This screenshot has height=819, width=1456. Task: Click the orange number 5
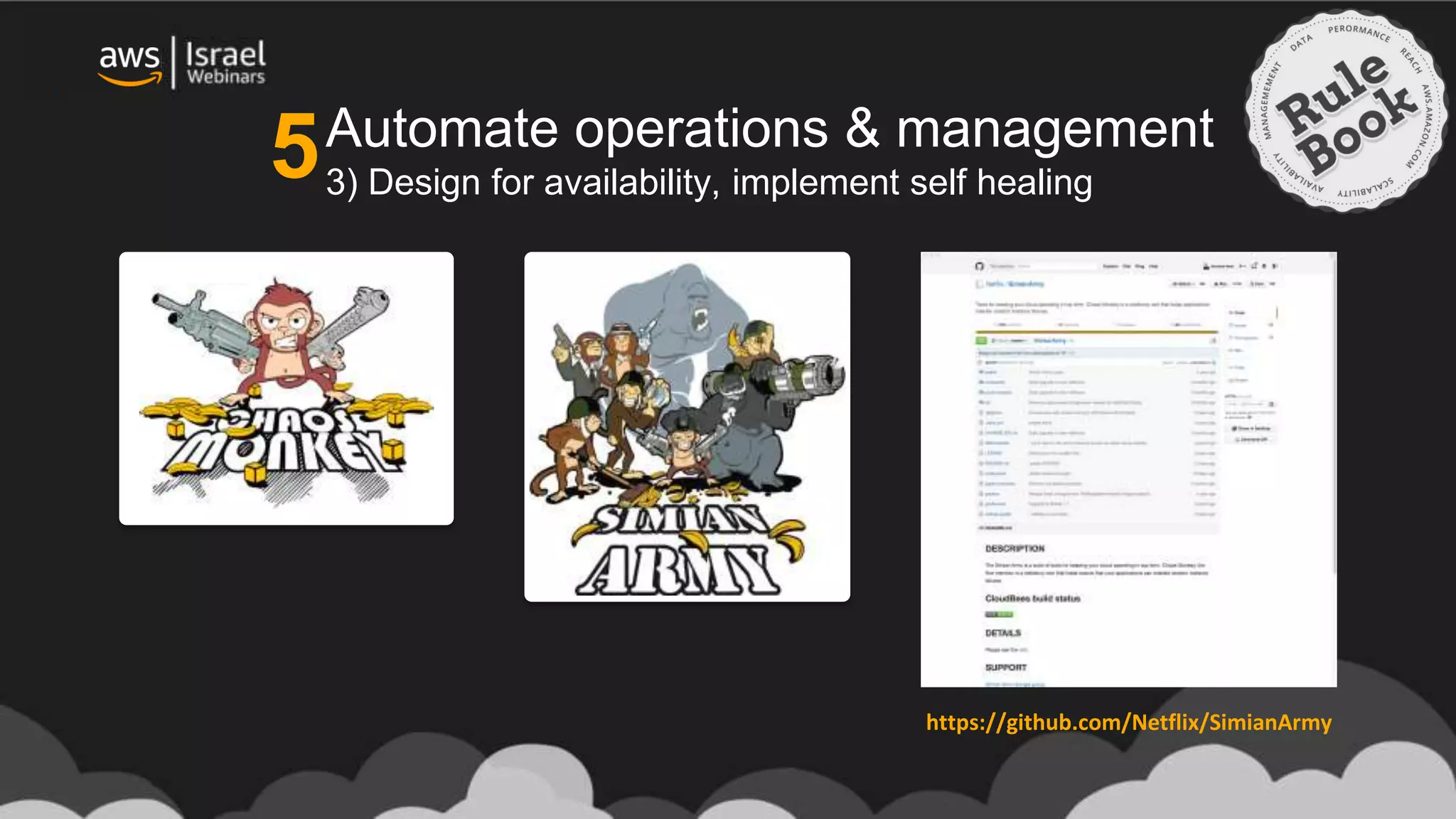coord(294,146)
